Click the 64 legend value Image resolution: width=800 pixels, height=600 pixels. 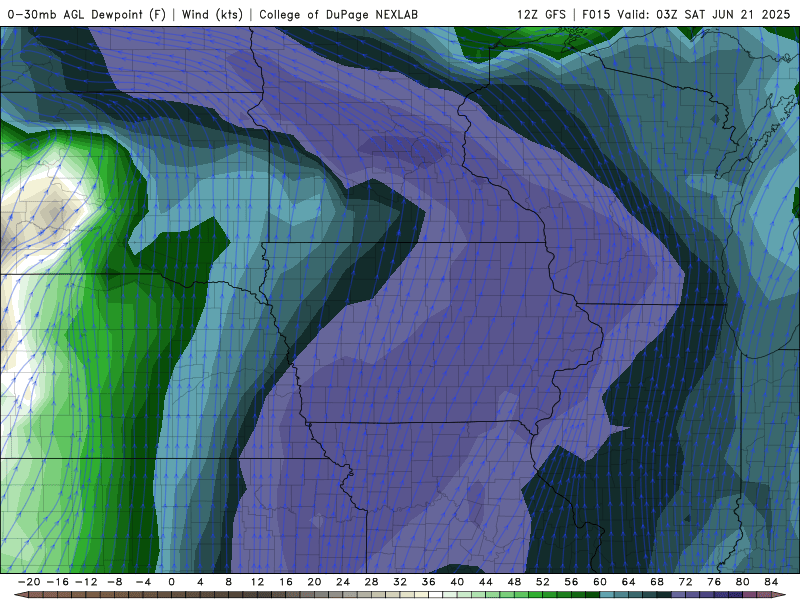(x=629, y=582)
